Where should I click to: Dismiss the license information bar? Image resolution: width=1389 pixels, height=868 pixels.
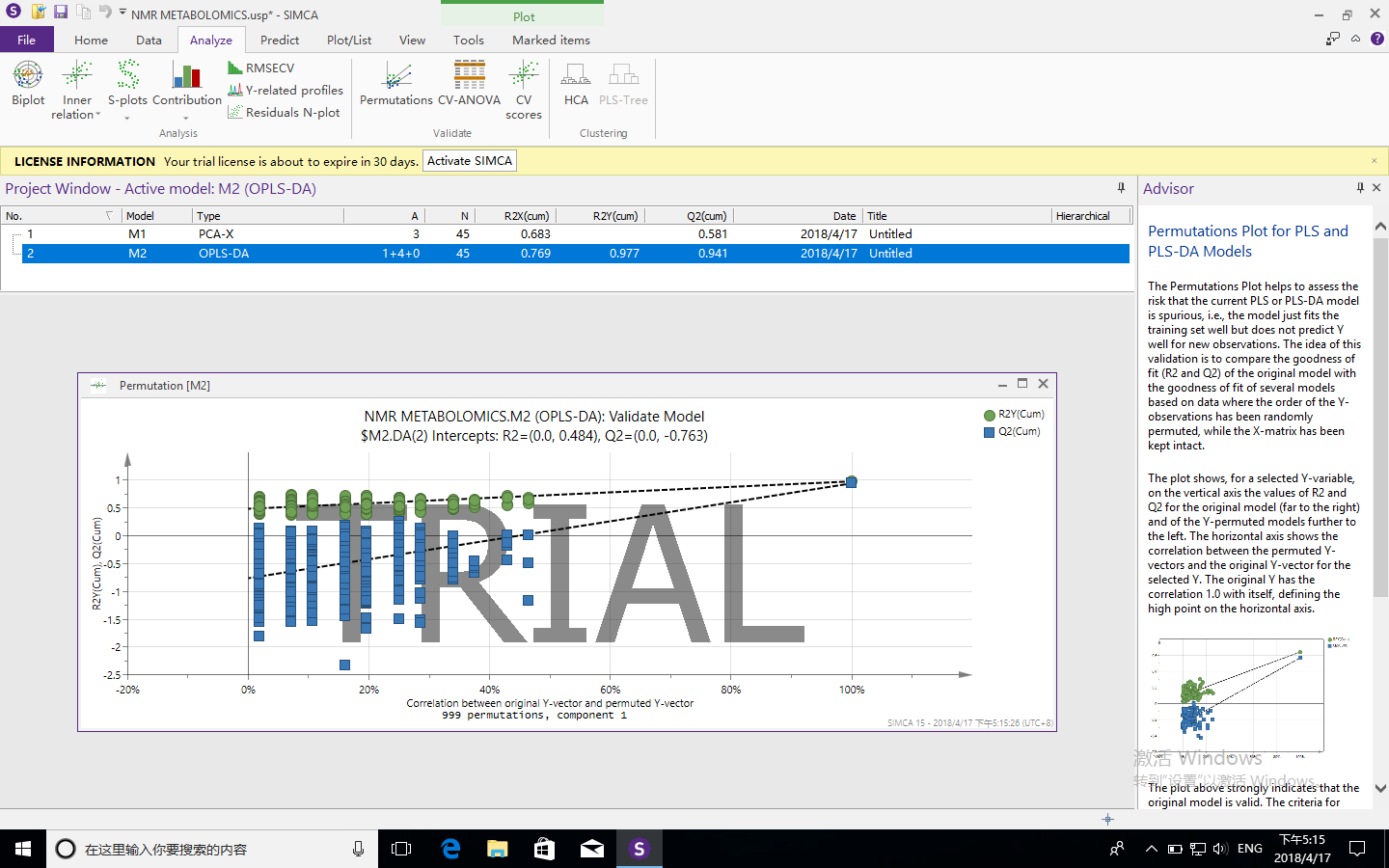1375,161
